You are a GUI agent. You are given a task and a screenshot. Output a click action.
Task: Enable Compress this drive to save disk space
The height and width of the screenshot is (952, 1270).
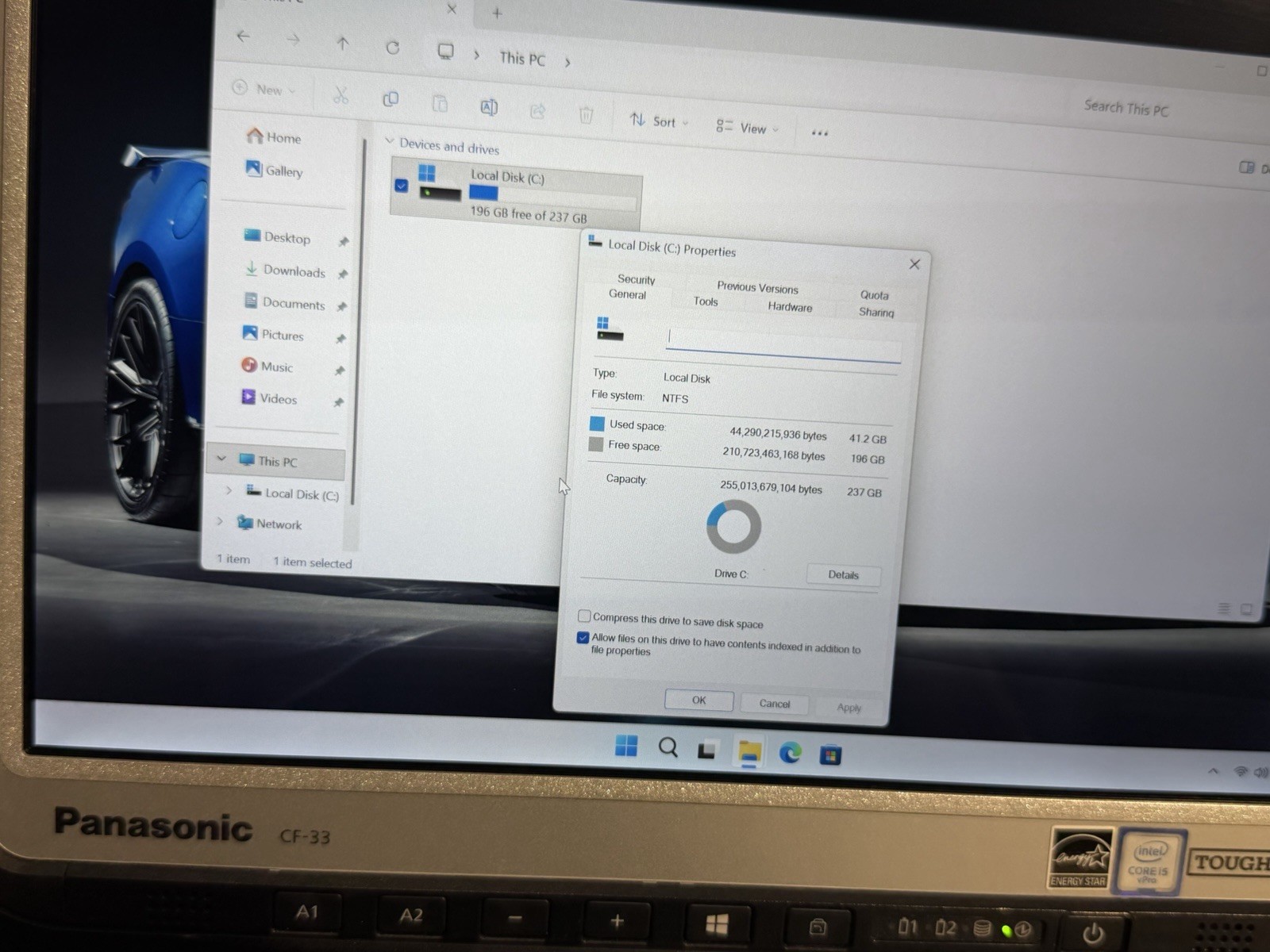click(x=584, y=616)
